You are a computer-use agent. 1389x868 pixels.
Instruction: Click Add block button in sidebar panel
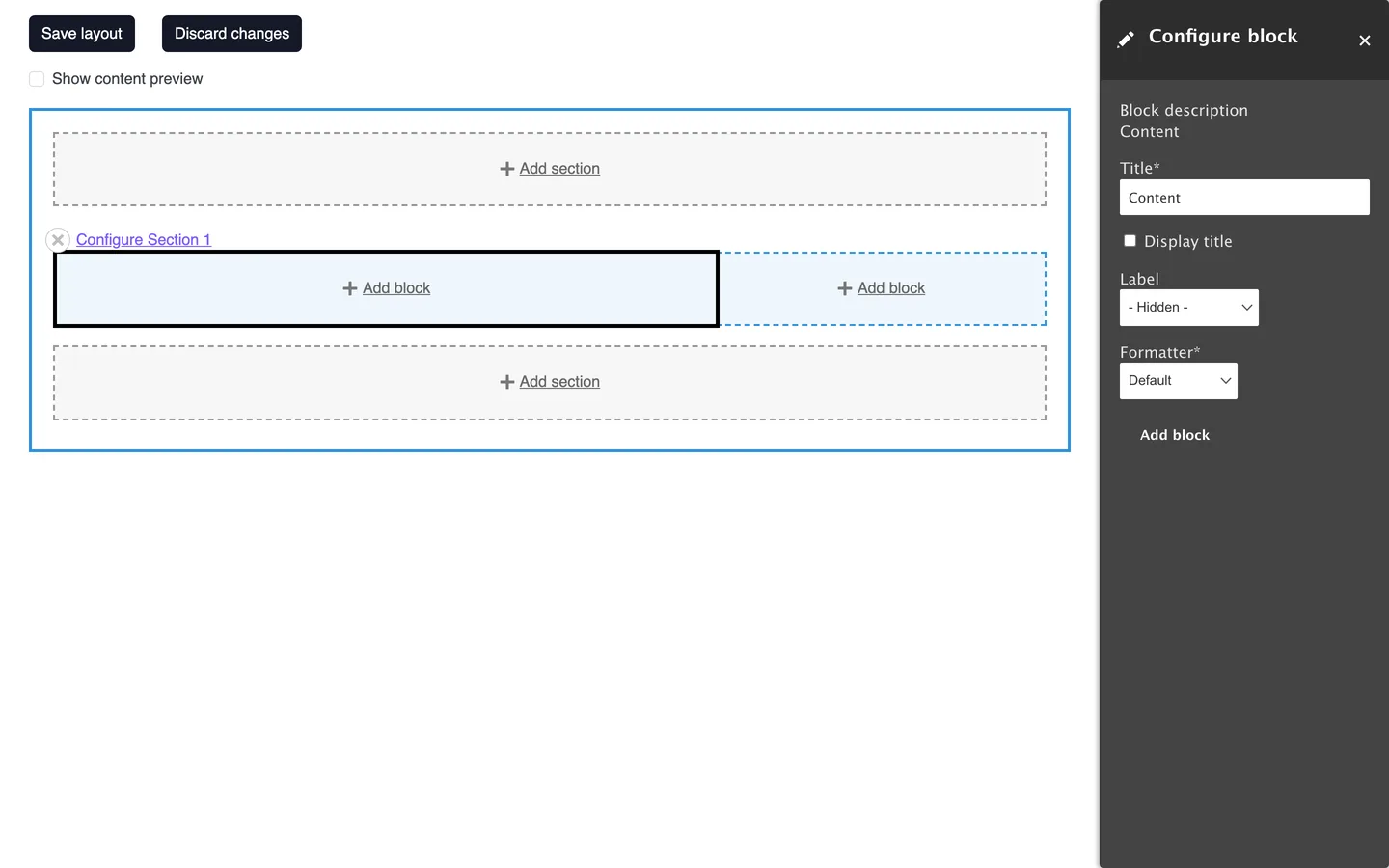point(1174,435)
